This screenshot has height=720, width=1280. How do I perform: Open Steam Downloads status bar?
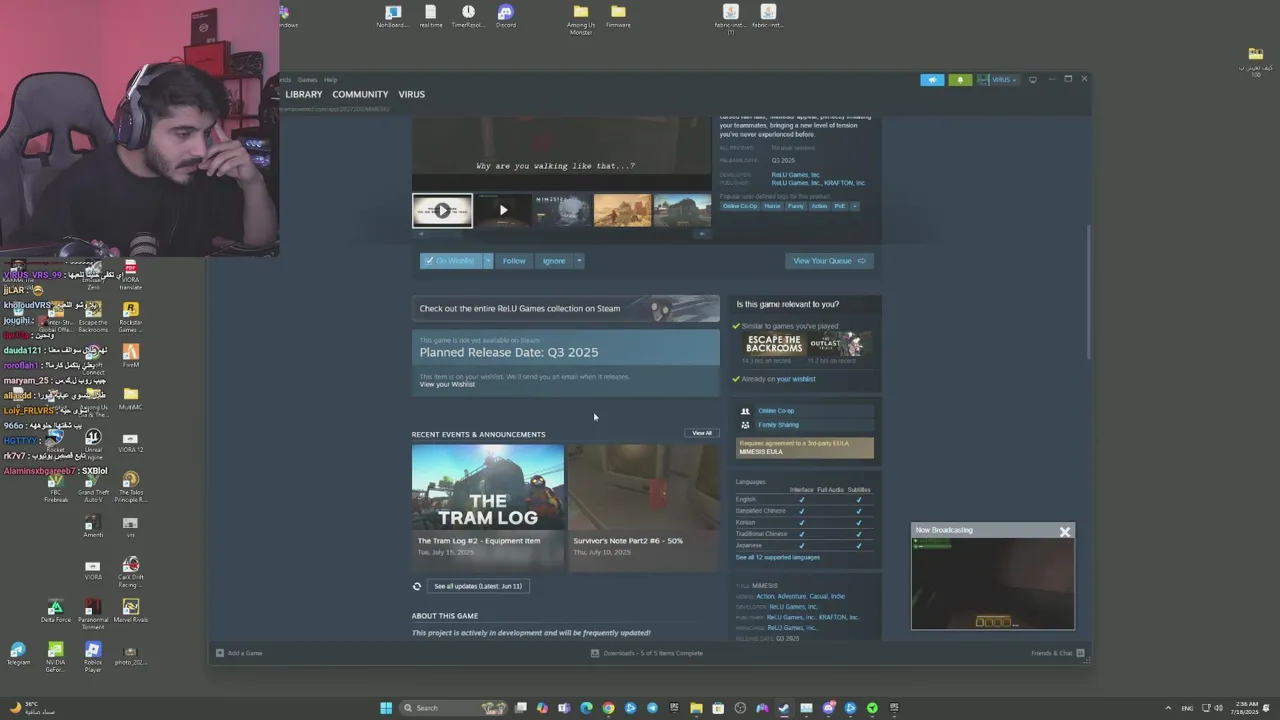647,653
